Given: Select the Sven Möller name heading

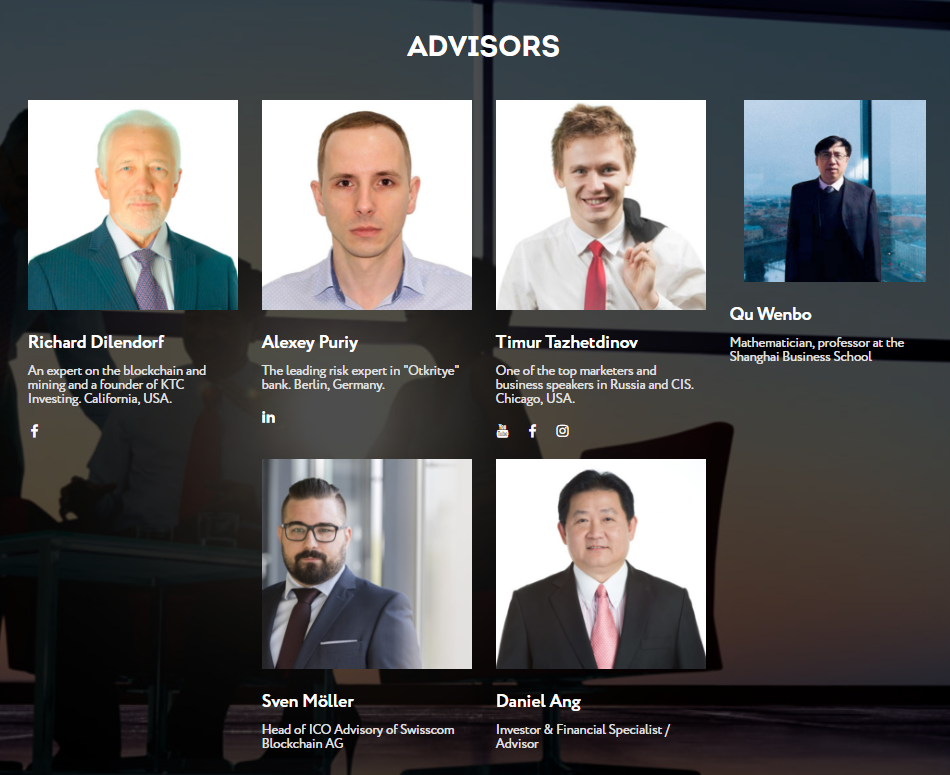Looking at the screenshot, I should pos(308,701).
